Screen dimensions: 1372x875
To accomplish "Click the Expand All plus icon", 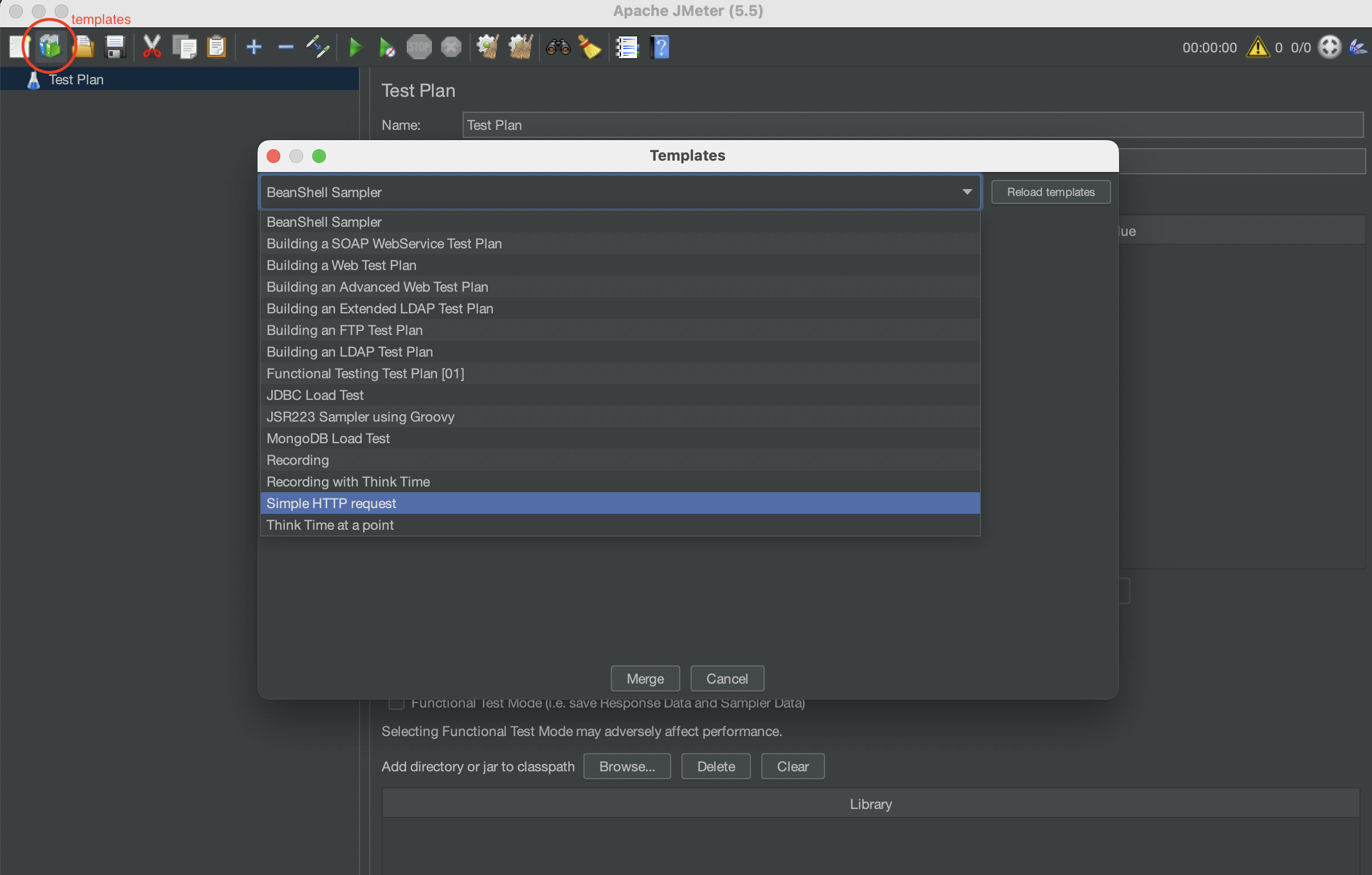I will tap(254, 47).
